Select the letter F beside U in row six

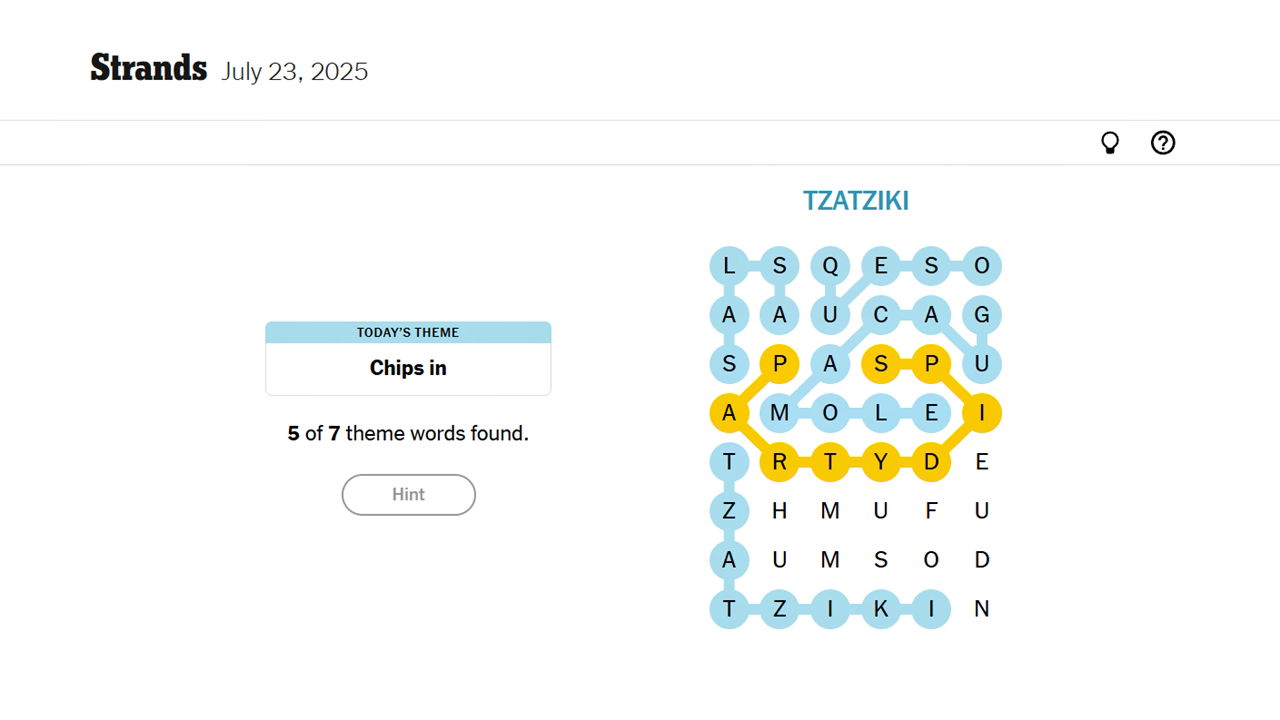(931, 511)
